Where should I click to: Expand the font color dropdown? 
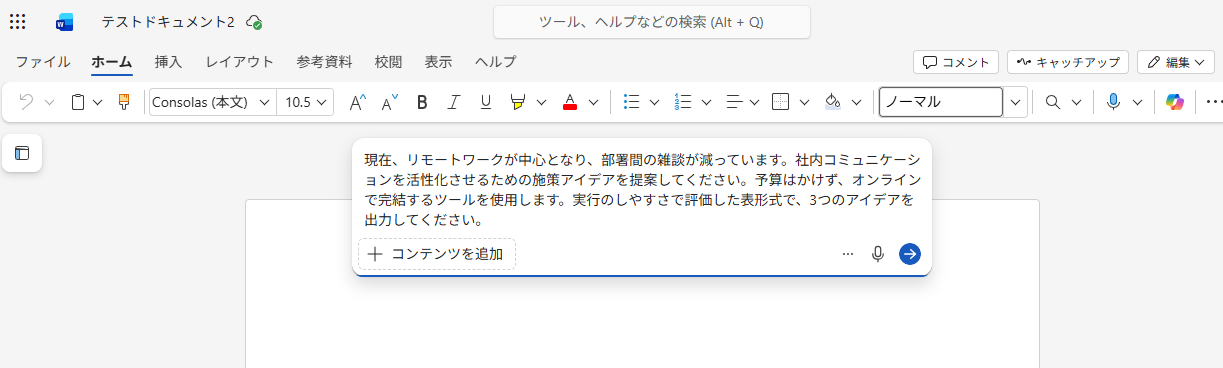[x=594, y=102]
